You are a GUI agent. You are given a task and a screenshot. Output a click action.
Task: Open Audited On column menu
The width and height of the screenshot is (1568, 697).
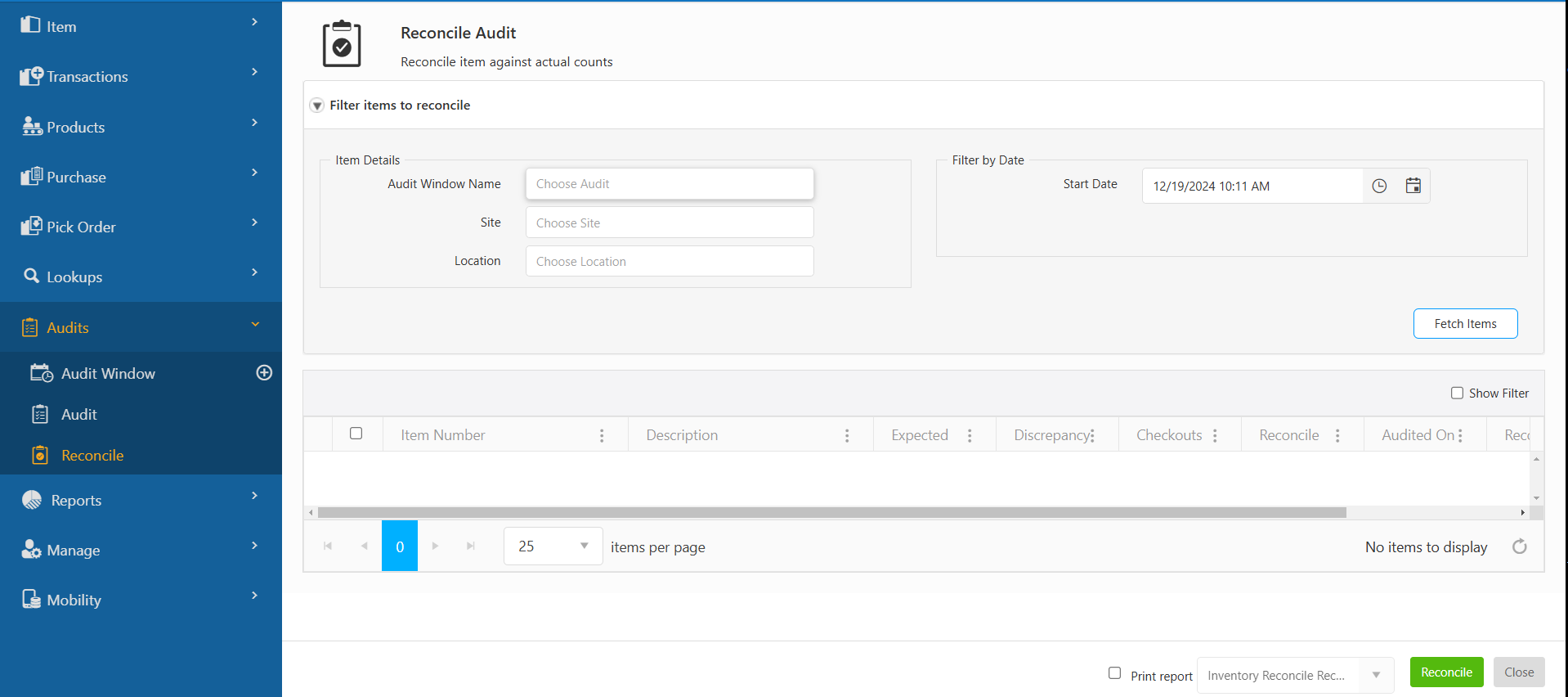[1460, 435]
